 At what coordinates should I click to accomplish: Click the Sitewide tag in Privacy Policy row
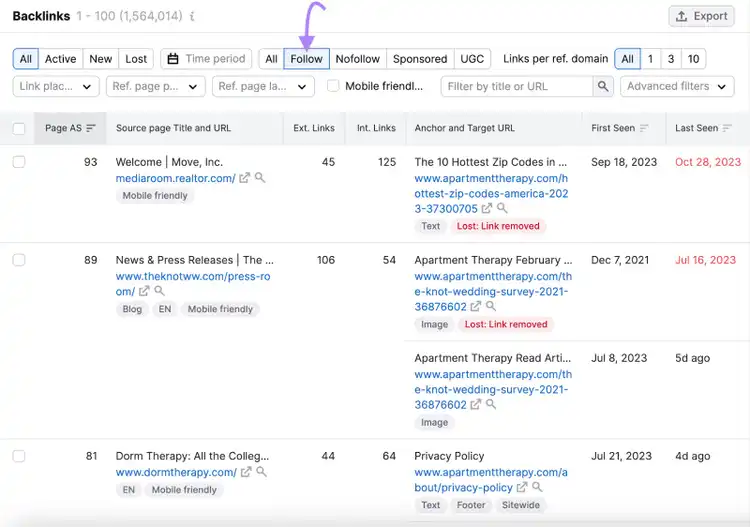[x=520, y=505]
